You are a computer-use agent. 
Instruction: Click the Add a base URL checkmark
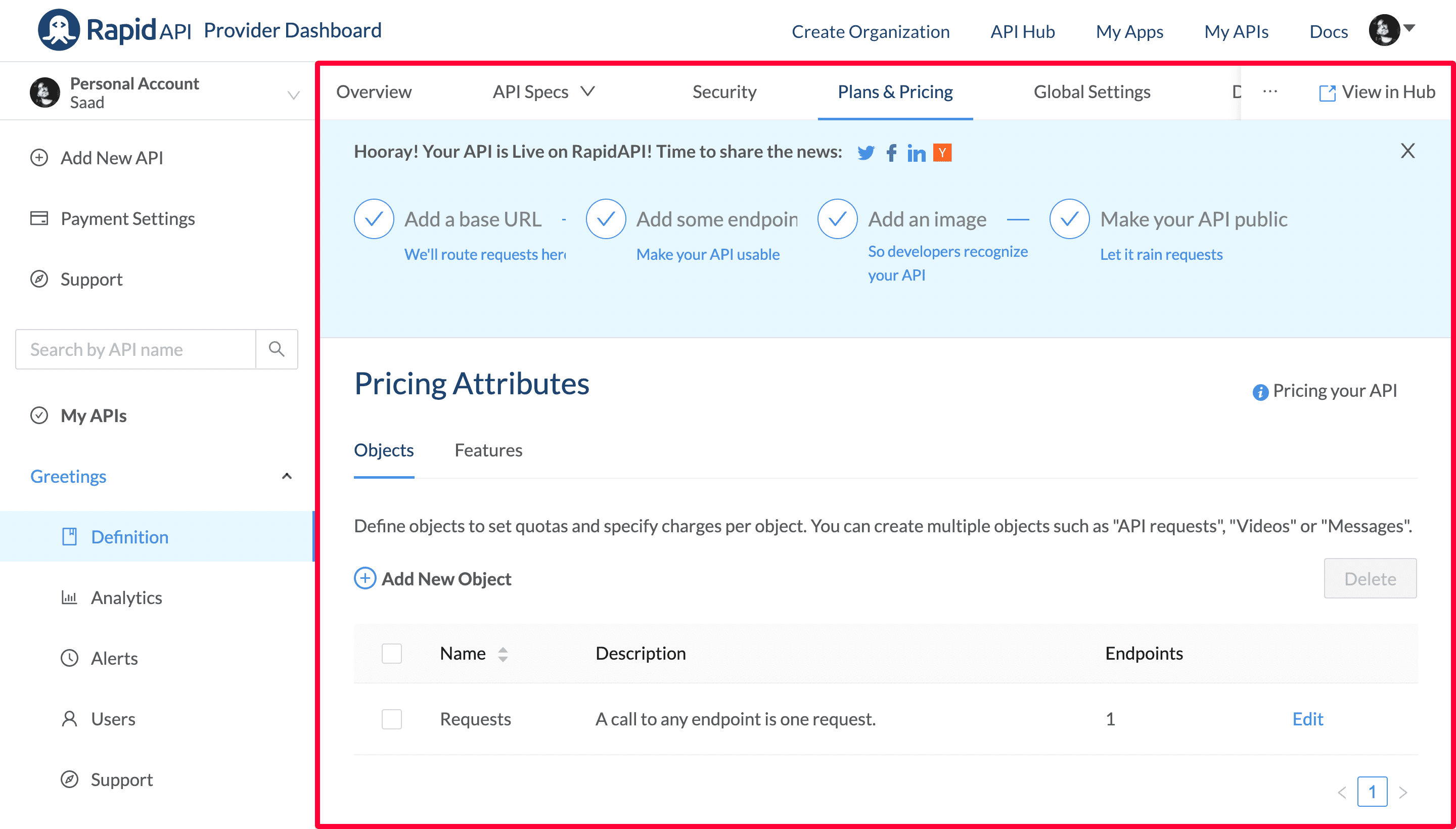374,219
